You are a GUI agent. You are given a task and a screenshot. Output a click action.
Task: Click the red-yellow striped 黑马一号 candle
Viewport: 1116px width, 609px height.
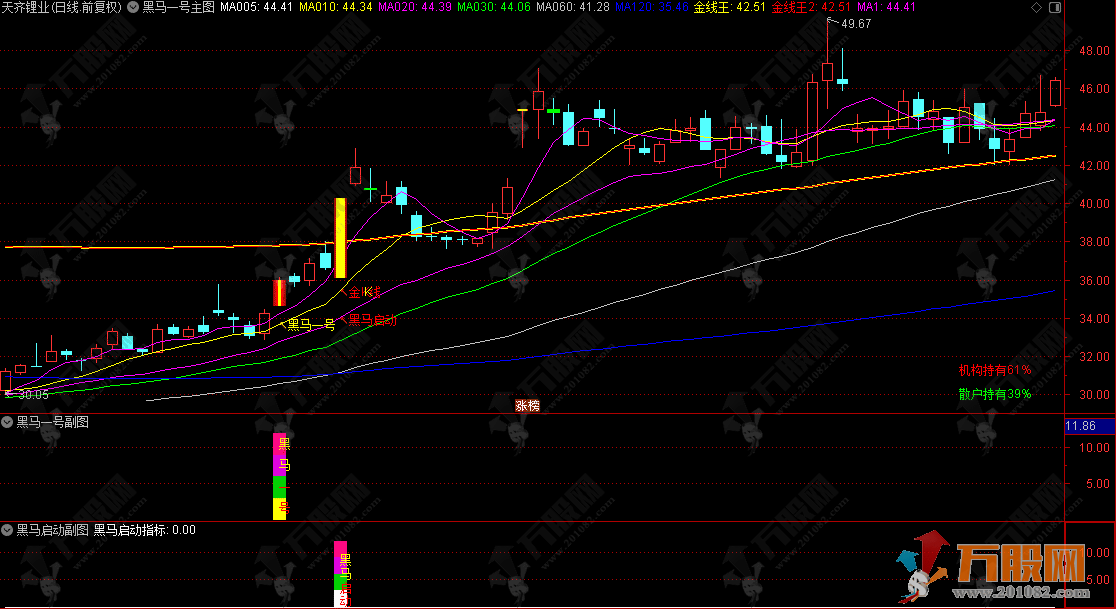coord(280,292)
